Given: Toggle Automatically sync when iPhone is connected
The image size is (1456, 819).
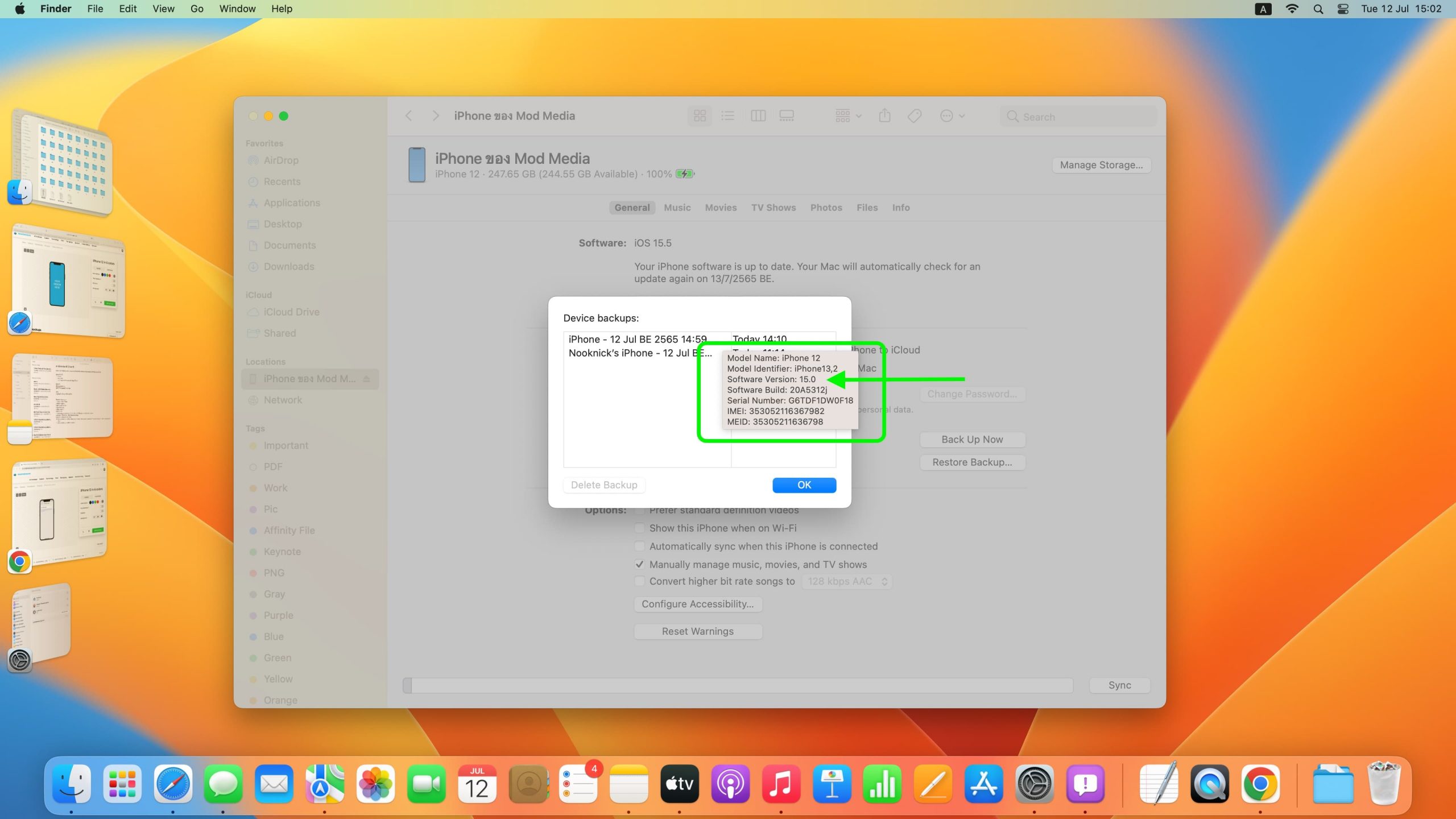Looking at the screenshot, I should 640,546.
